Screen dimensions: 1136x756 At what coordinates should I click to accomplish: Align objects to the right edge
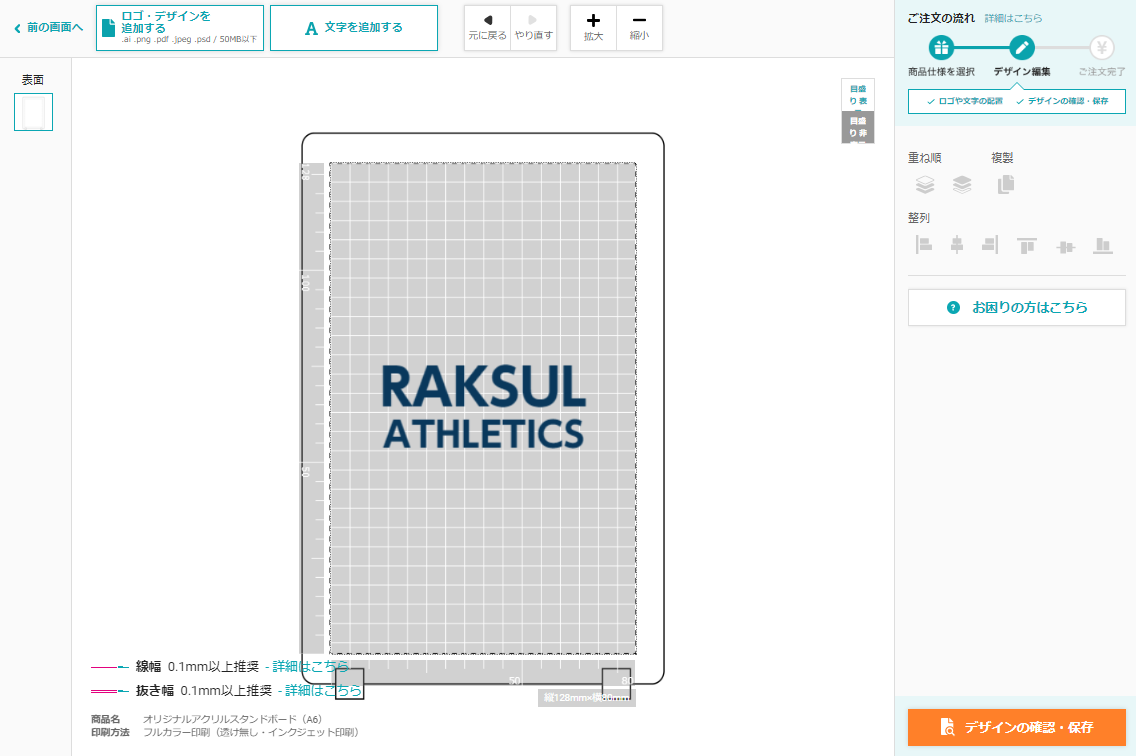(990, 245)
